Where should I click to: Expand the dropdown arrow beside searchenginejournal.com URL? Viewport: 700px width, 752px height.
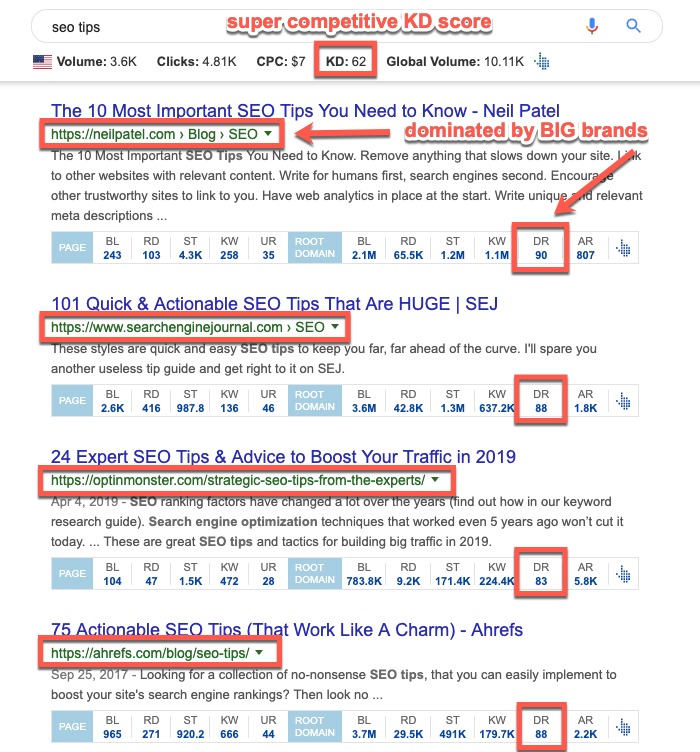click(x=335, y=327)
